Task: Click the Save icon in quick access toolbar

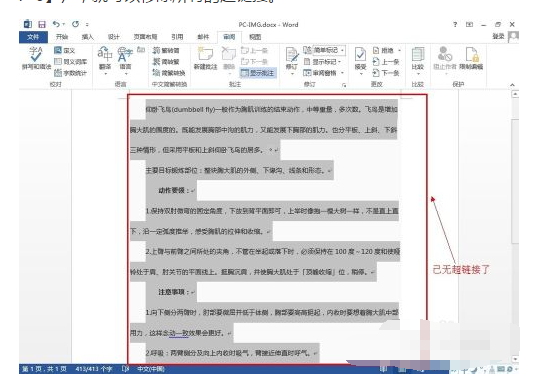Action: coord(42,24)
